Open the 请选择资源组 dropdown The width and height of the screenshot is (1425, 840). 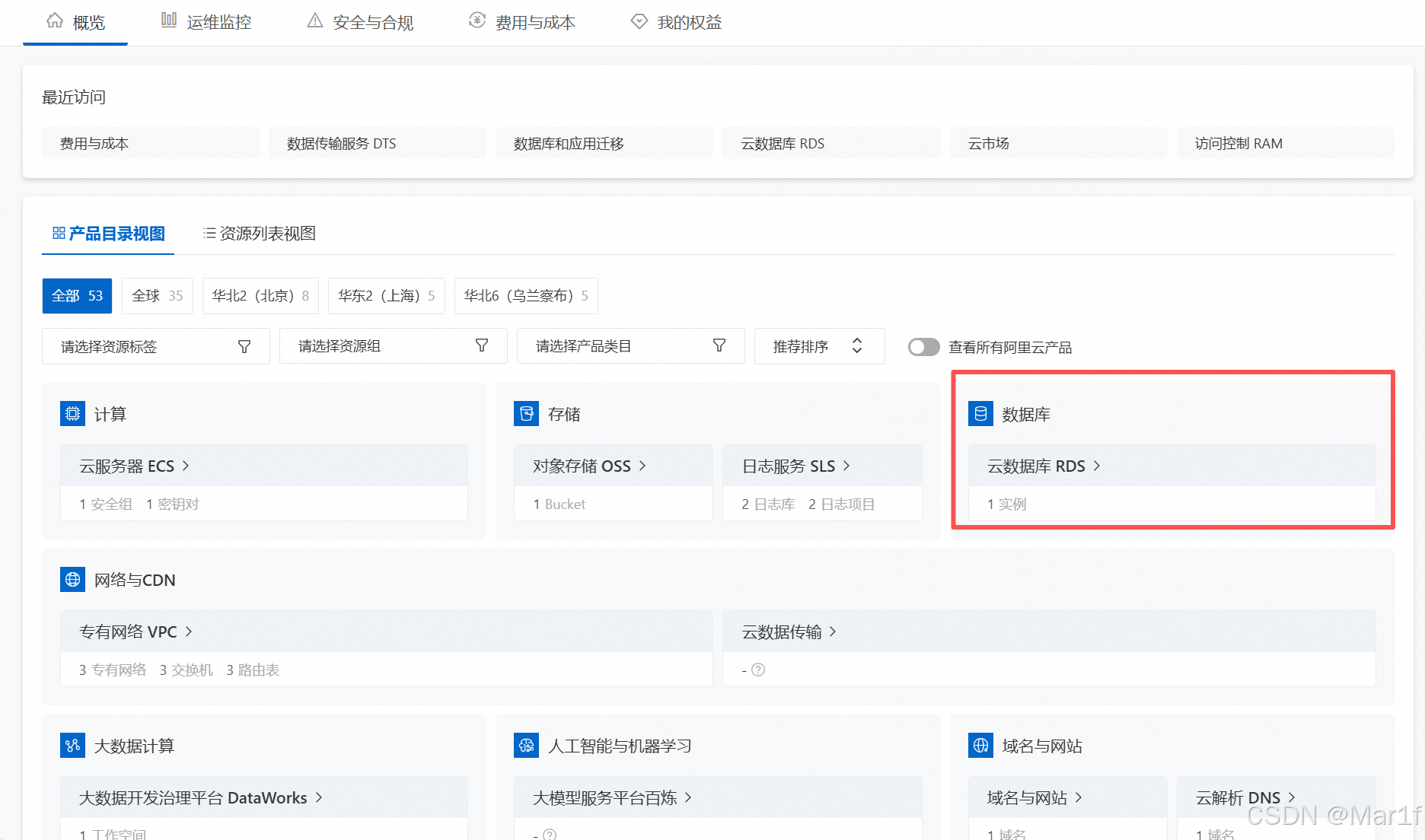394,346
